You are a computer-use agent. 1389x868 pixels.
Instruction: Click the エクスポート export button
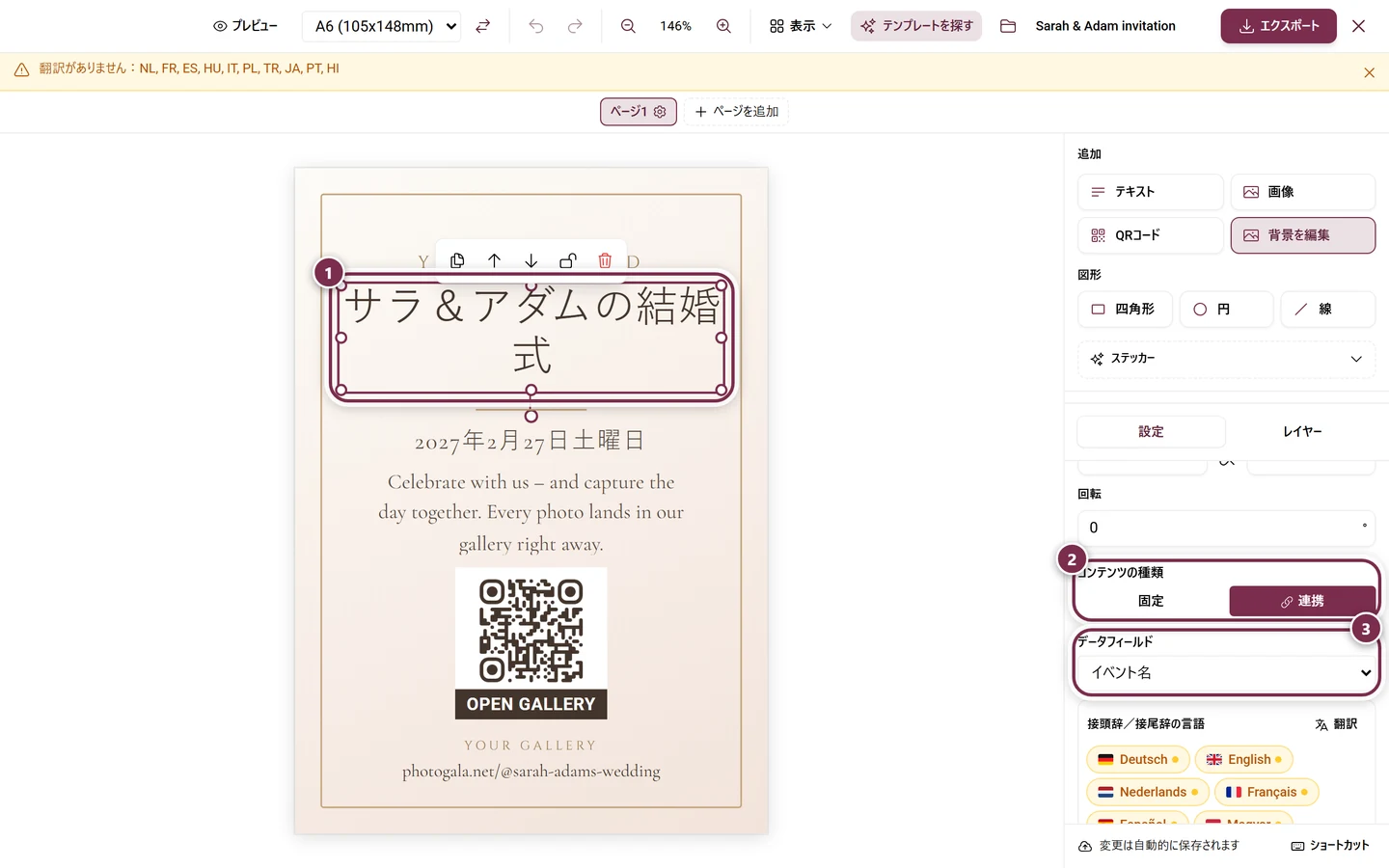point(1278,26)
